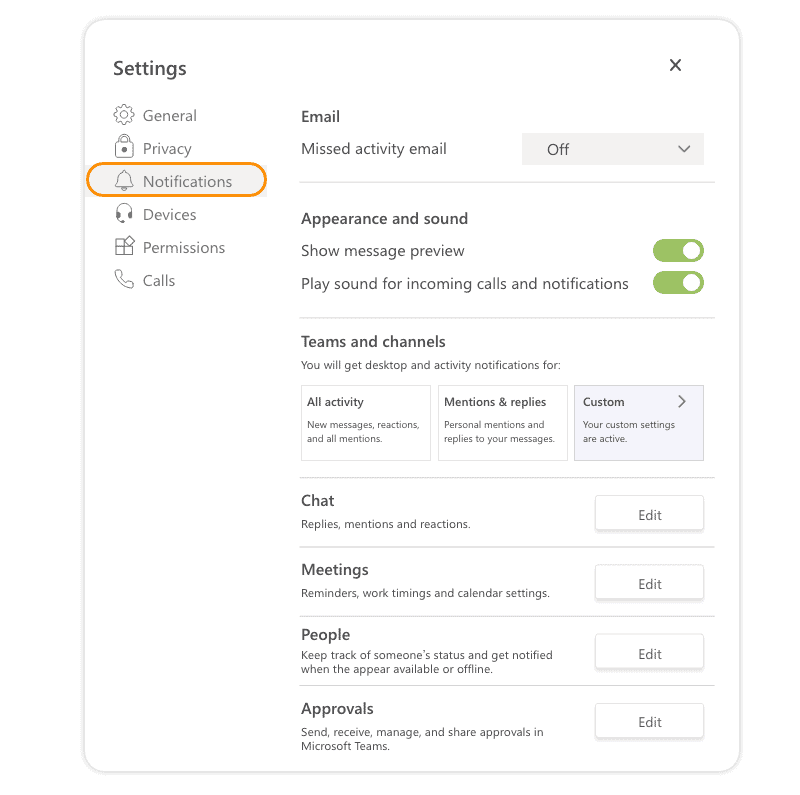Click 'Teams and channels' heading
This screenshot has height=795, width=800.
[373, 341]
